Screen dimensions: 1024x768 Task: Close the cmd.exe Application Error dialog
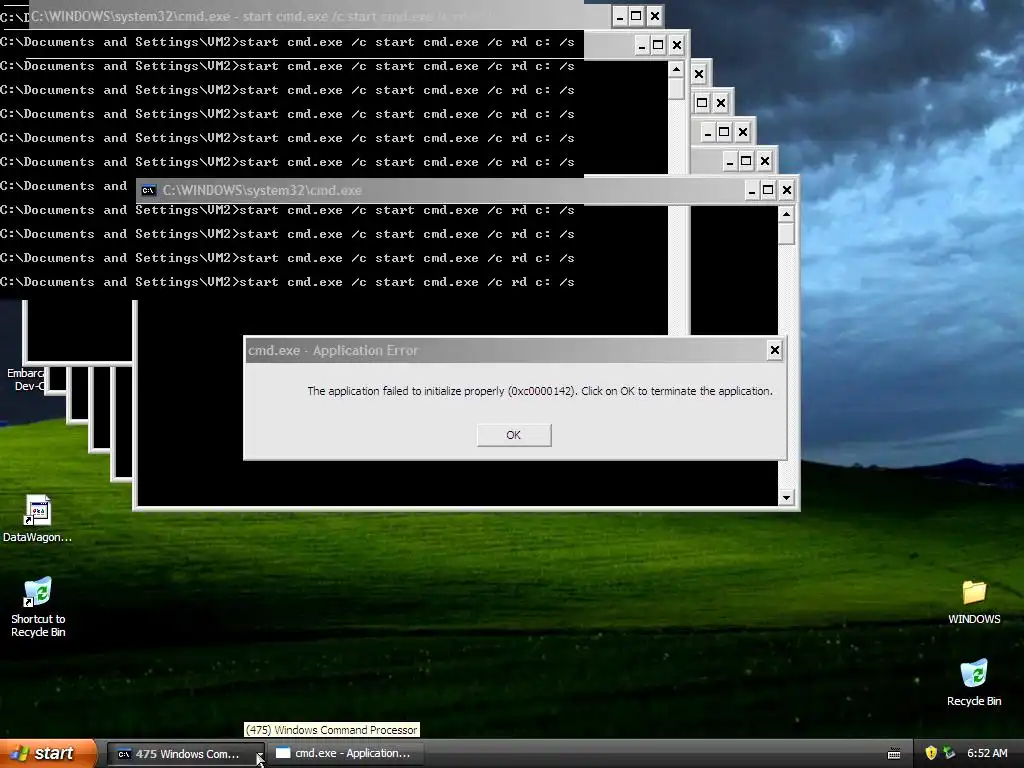coord(775,350)
